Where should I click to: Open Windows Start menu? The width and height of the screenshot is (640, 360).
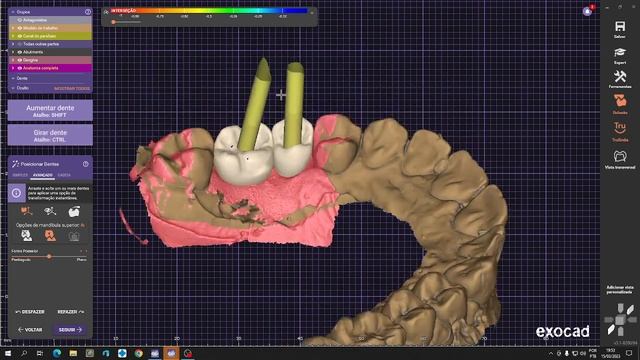pos(7,353)
